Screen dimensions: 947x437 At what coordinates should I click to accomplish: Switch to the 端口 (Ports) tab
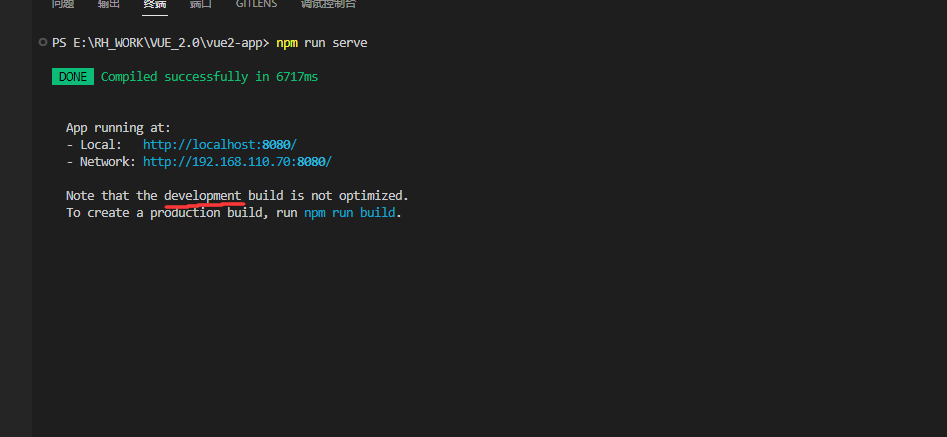pyautogui.click(x=201, y=4)
